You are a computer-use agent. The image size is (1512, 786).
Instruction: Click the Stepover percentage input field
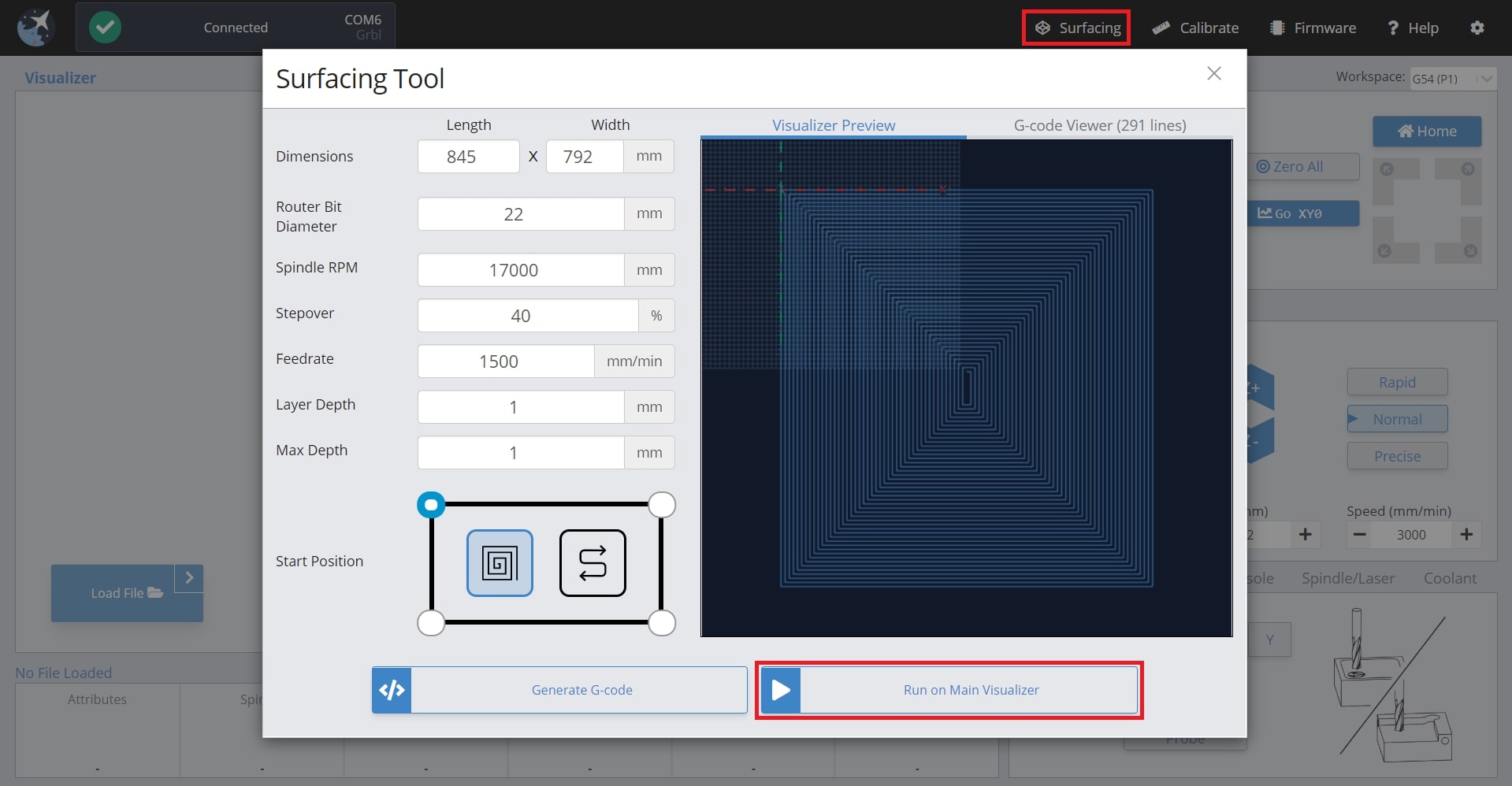pyautogui.click(x=527, y=316)
